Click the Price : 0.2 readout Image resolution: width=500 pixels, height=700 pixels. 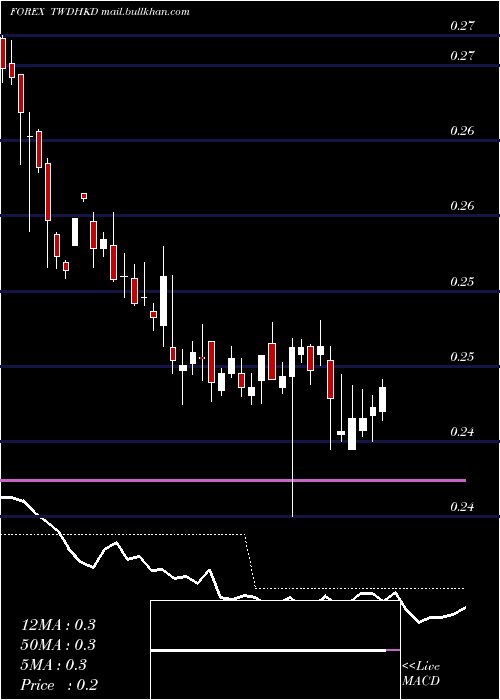tap(59, 685)
